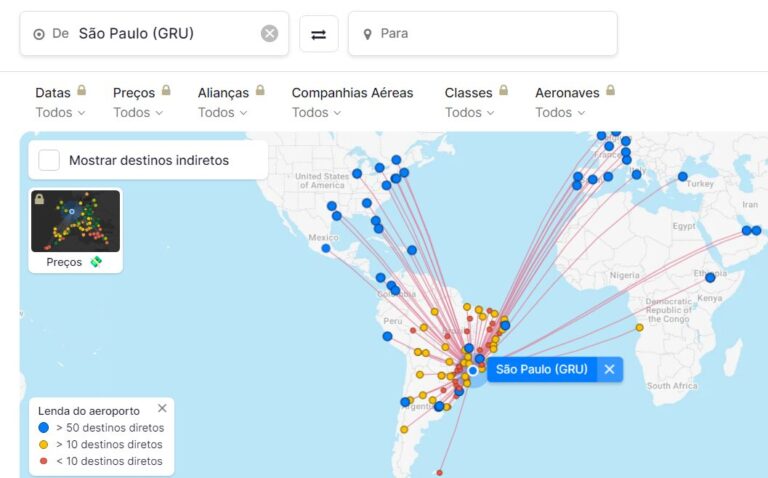768x478 pixels.
Task: Select the São Paulo origin marker on map
Action: pyautogui.click(x=473, y=371)
